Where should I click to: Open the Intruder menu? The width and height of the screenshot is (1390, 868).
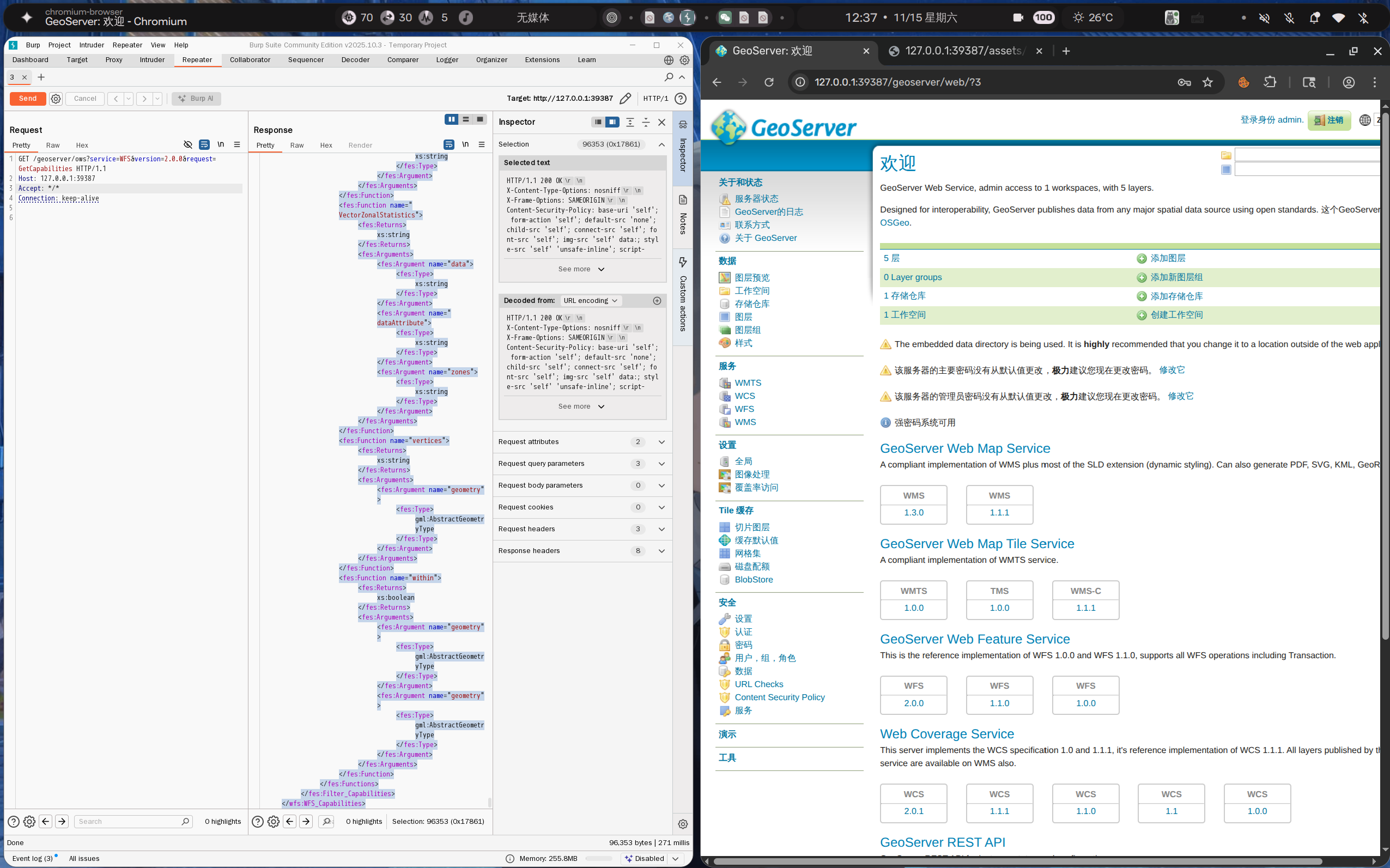(x=91, y=45)
